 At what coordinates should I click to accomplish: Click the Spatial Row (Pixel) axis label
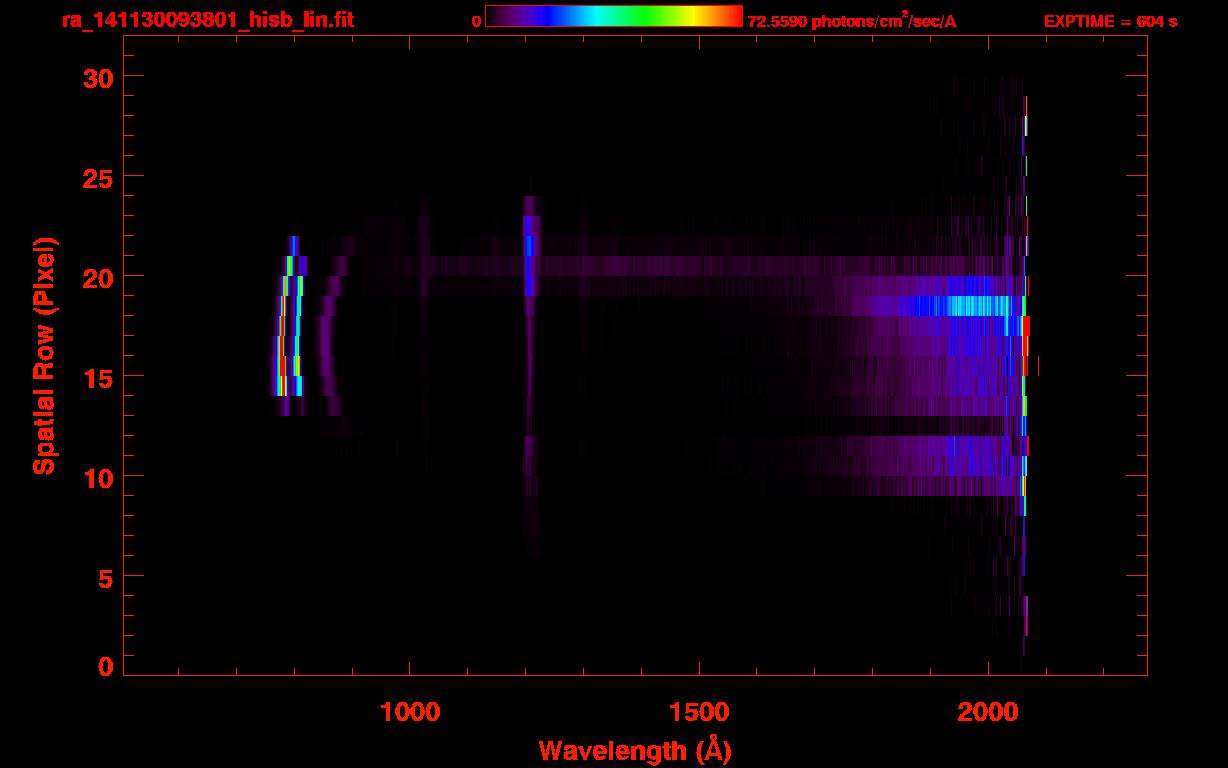[x=44, y=355]
